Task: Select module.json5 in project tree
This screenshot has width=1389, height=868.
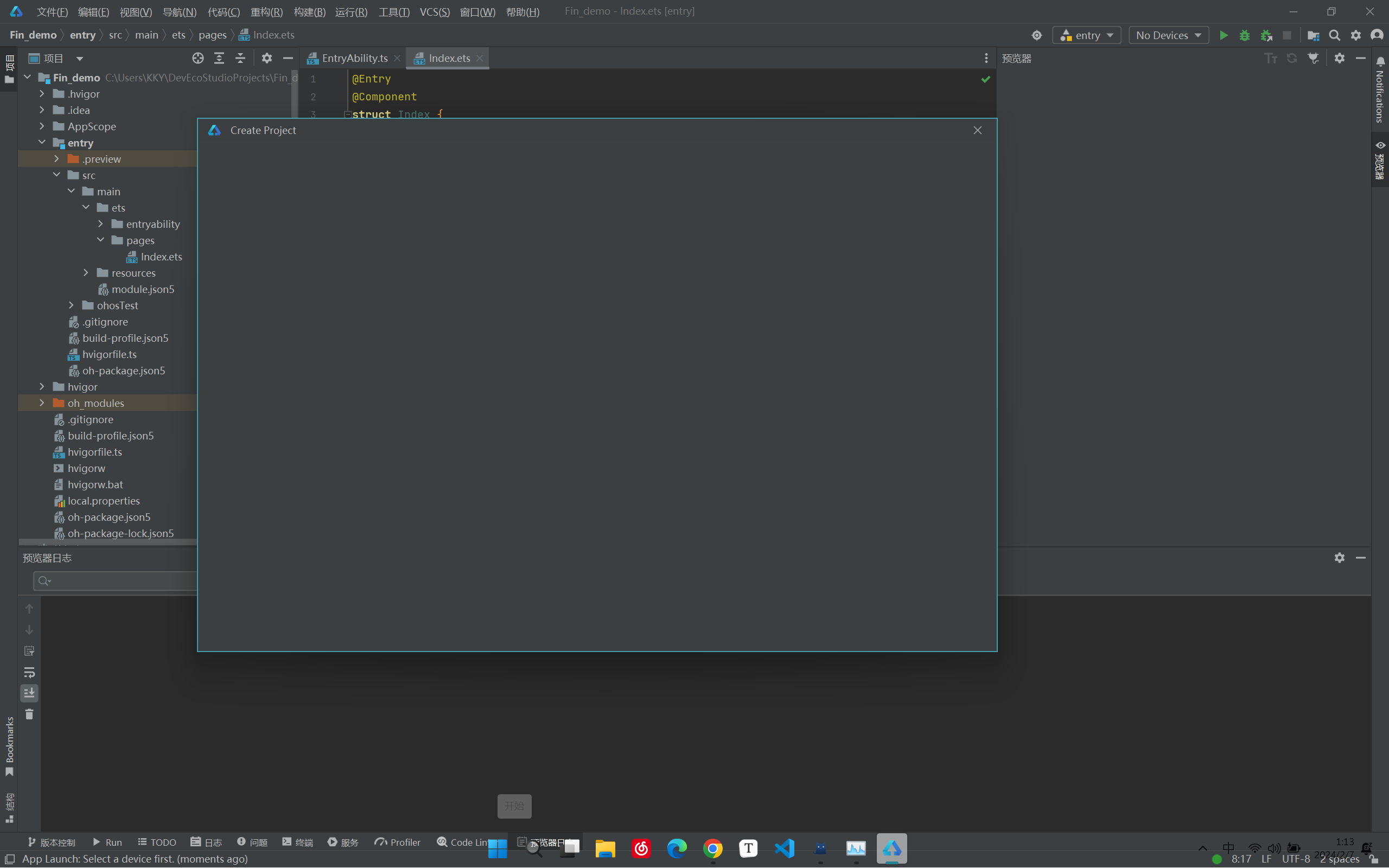Action: (142, 289)
